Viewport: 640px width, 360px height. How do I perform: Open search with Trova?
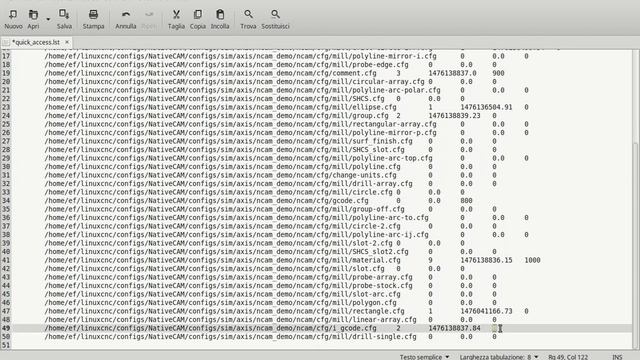248,19
